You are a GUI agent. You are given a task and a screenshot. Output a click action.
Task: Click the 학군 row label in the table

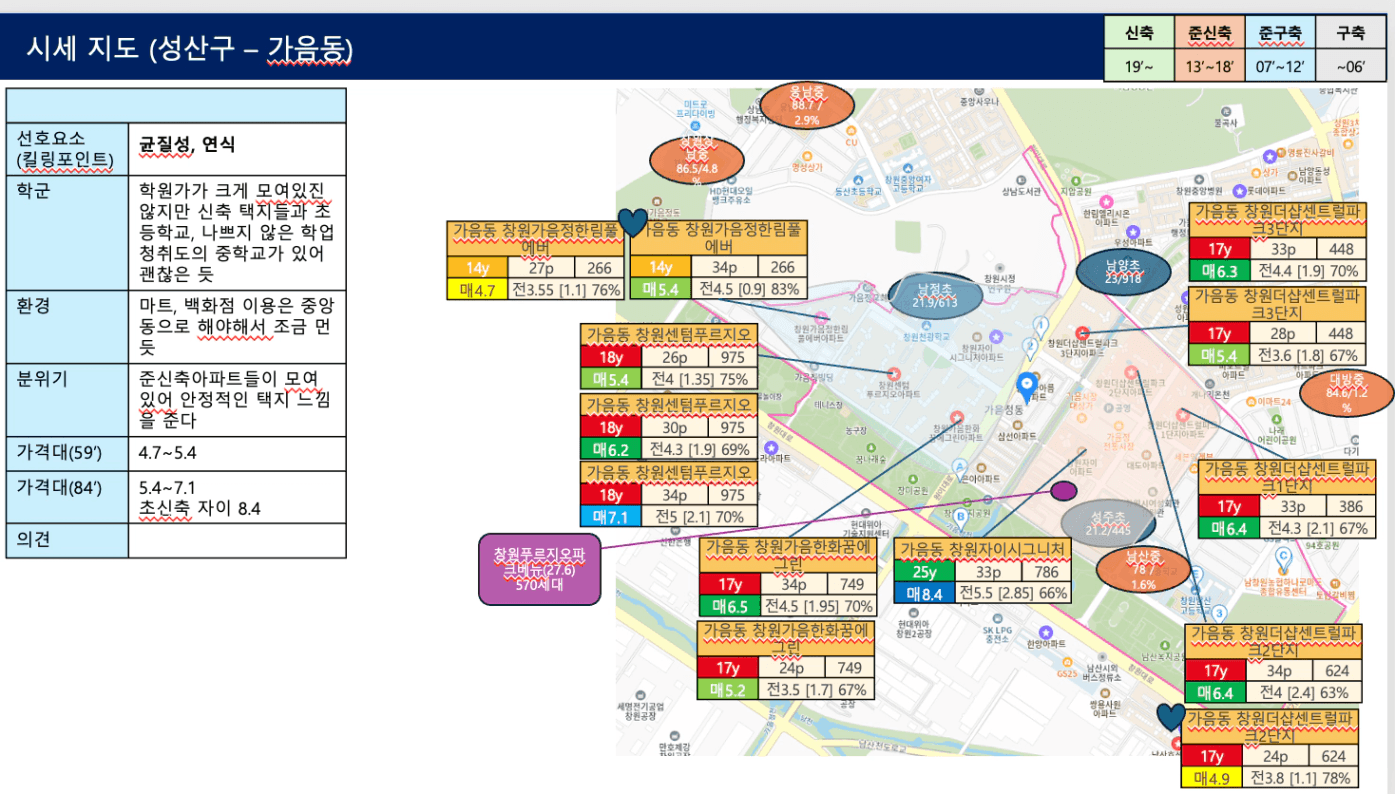[x=67, y=233]
